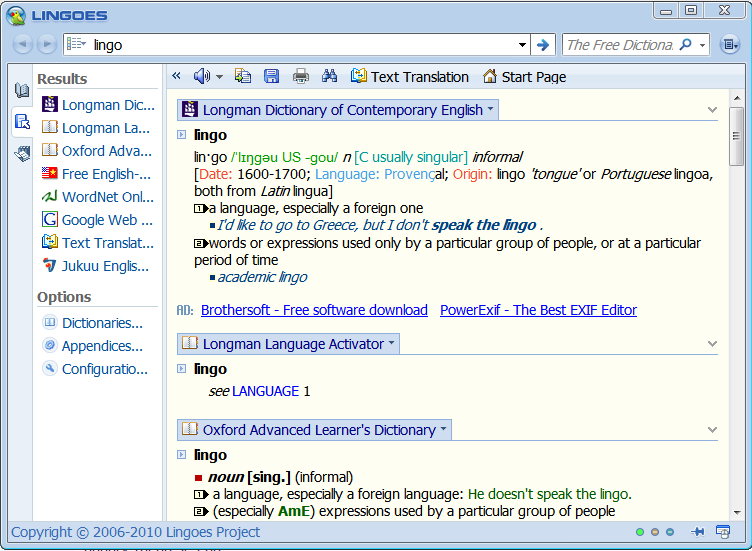
Task: Click The Free Dictionary search field
Action: point(621,45)
